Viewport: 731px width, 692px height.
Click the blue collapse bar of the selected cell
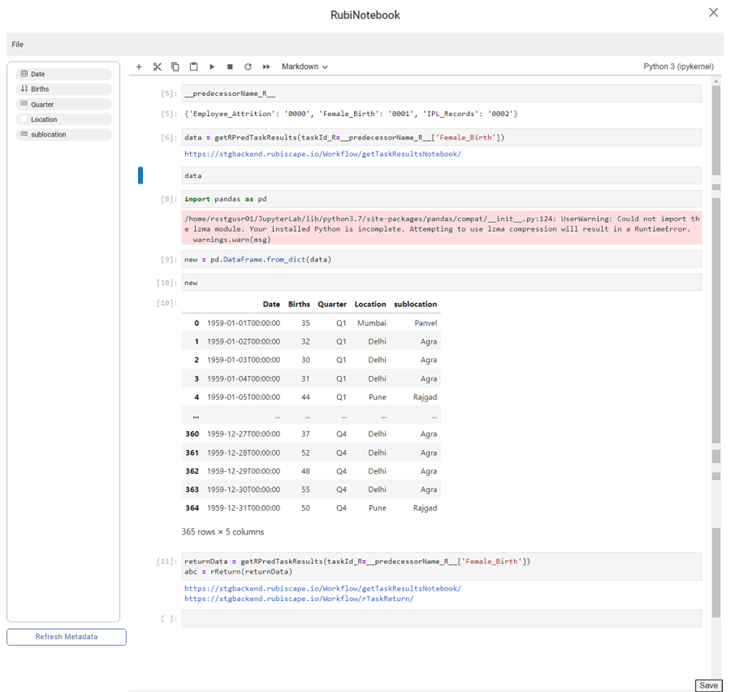coord(140,175)
